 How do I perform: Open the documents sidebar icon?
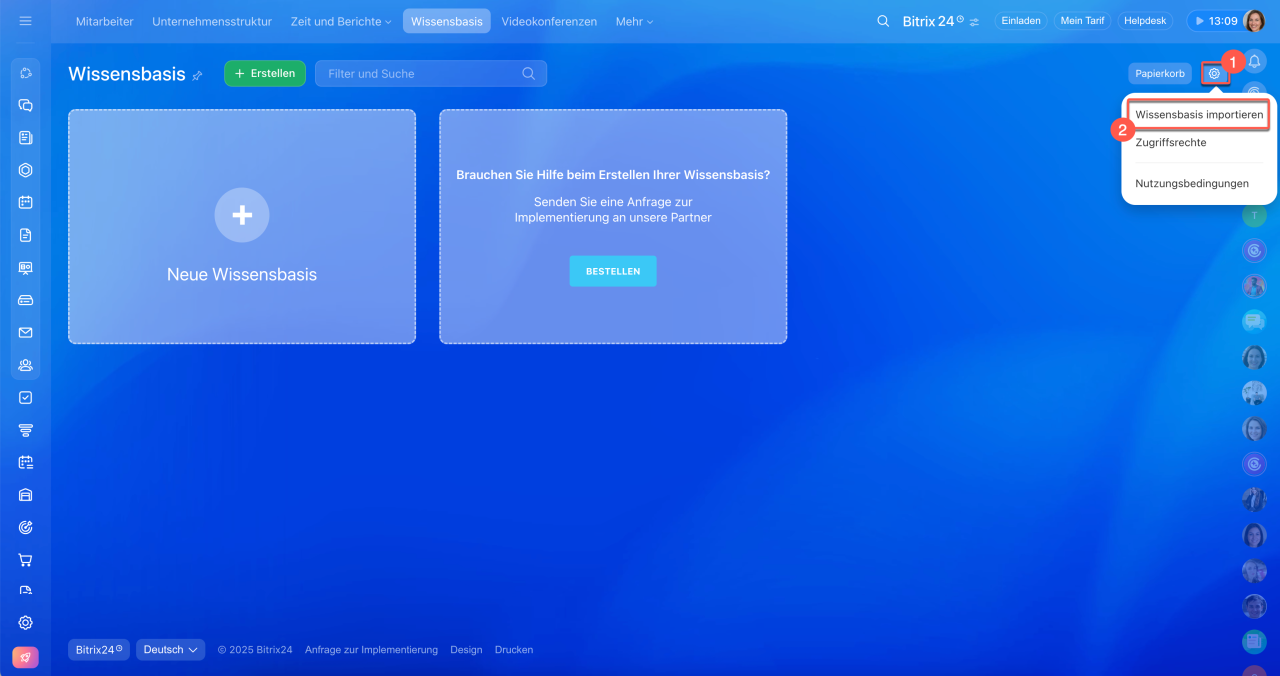point(26,235)
